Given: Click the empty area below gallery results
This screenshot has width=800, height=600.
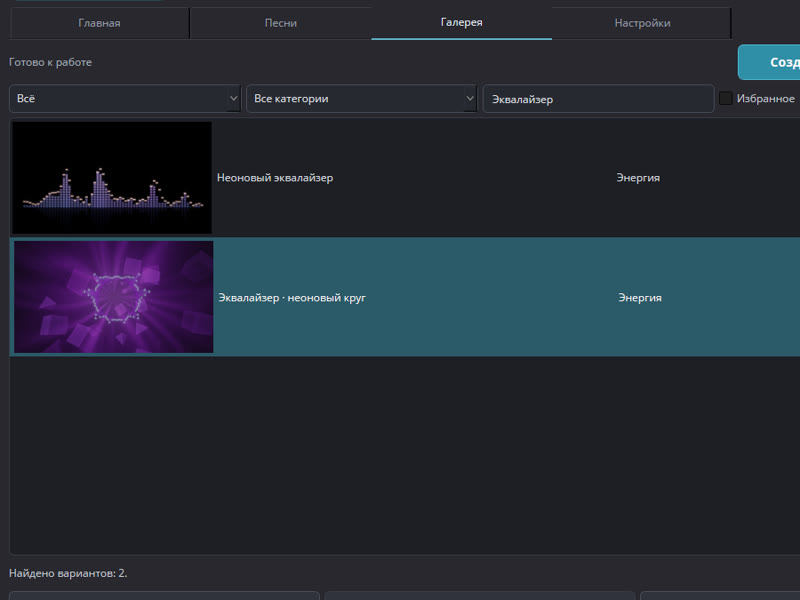Looking at the screenshot, I should (405, 454).
